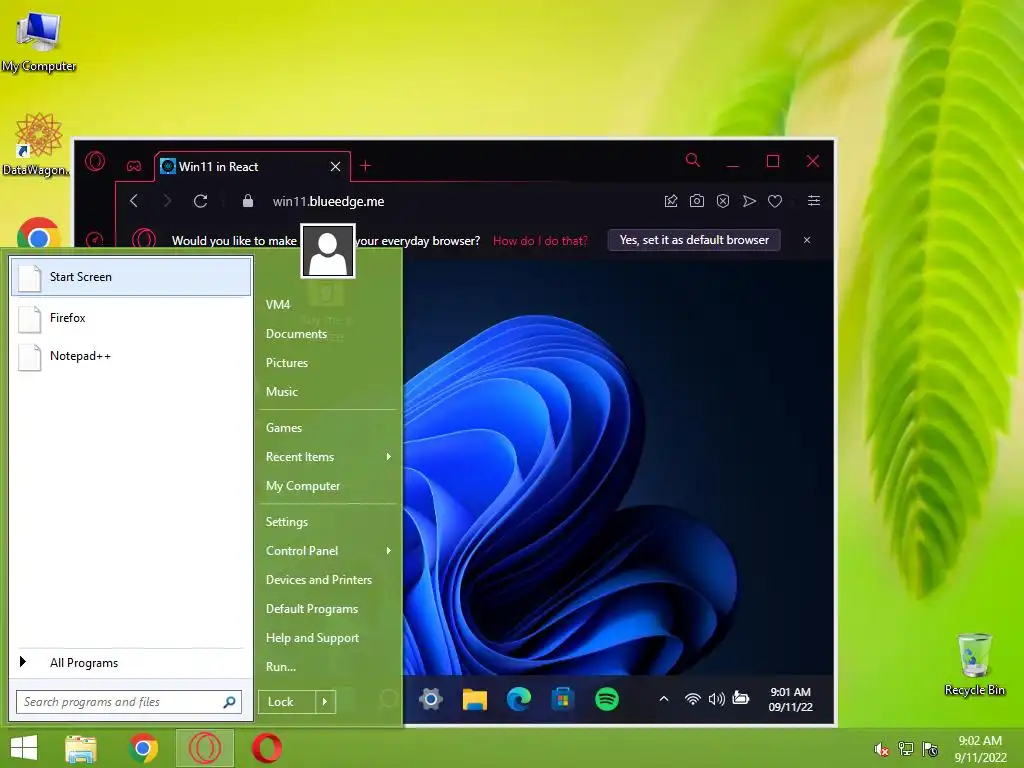The image size is (1024, 768).
Task: Click the Wi-Fi icon in Win11 tray
Action: point(692,699)
